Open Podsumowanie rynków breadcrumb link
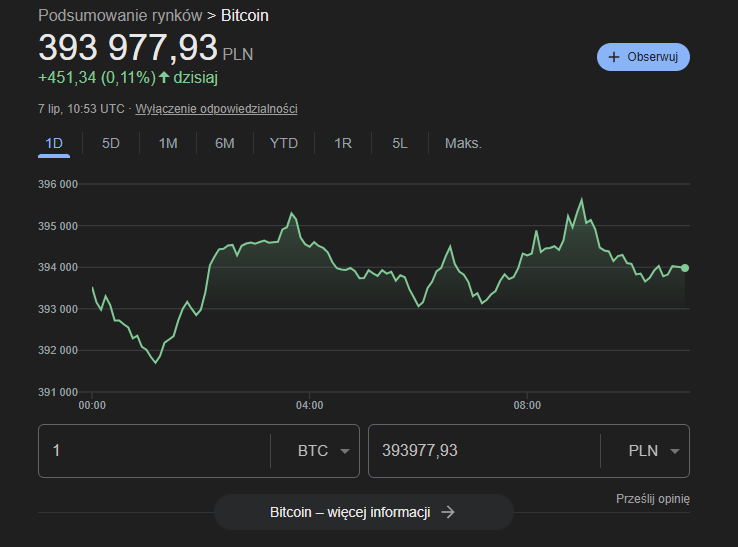738x547 pixels. pos(120,16)
